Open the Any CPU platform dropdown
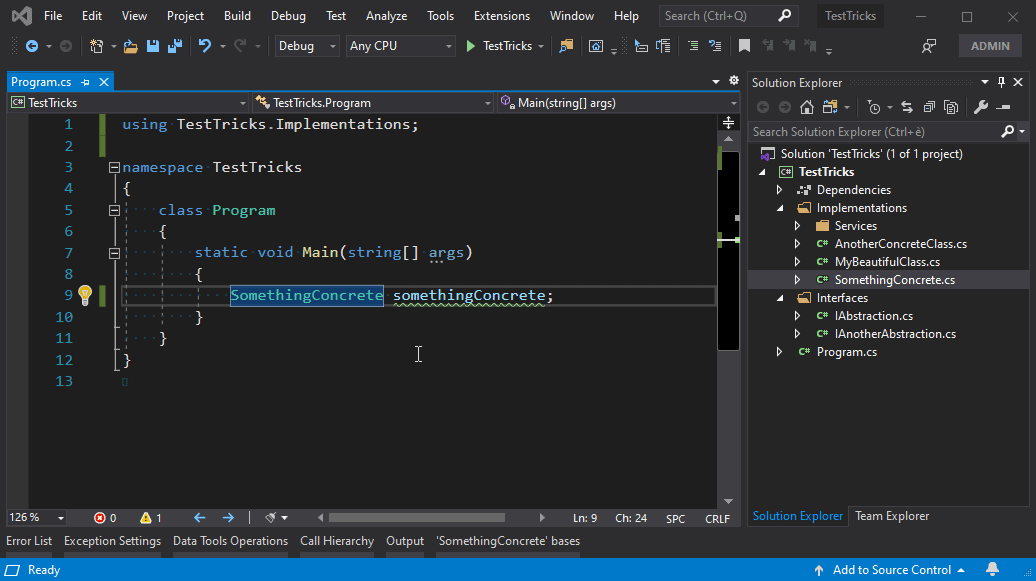 coord(400,46)
